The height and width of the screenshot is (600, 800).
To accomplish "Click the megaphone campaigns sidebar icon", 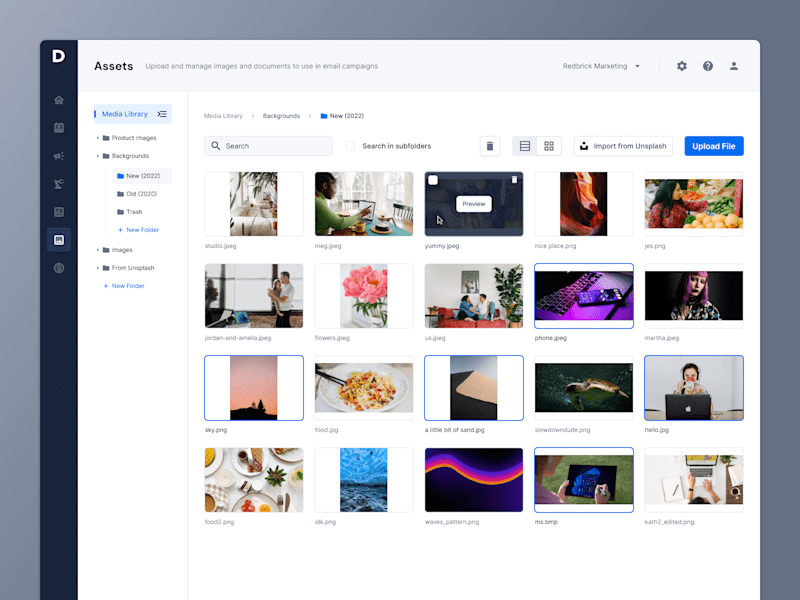I will coord(59,156).
